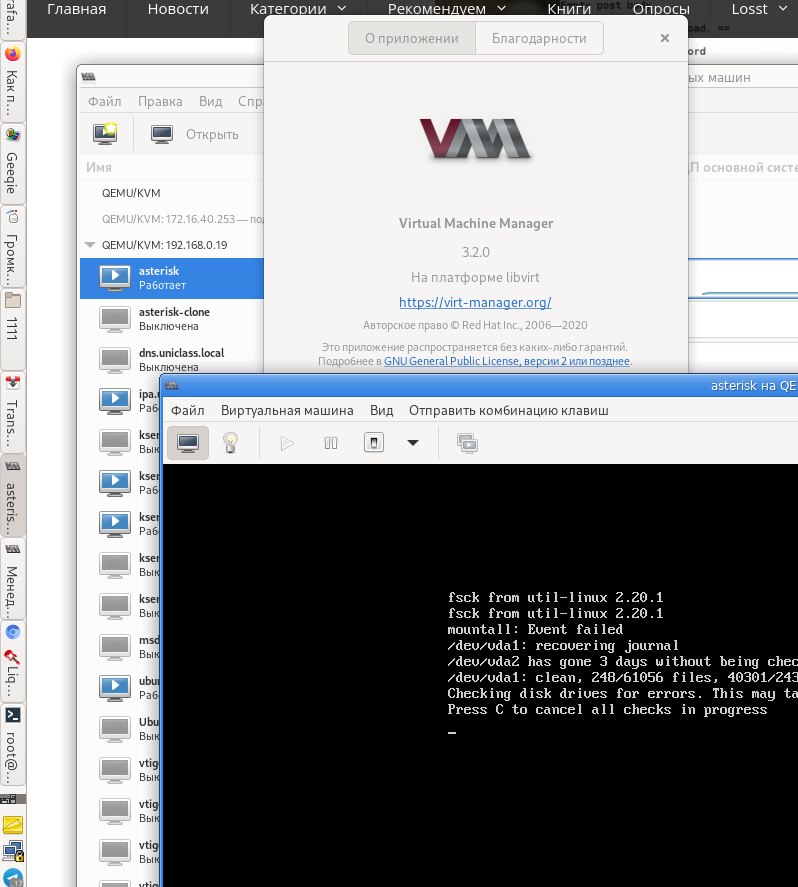Click the ubu VM running monitor icon
Image resolution: width=798 pixels, height=887 pixels.
click(x=115, y=687)
